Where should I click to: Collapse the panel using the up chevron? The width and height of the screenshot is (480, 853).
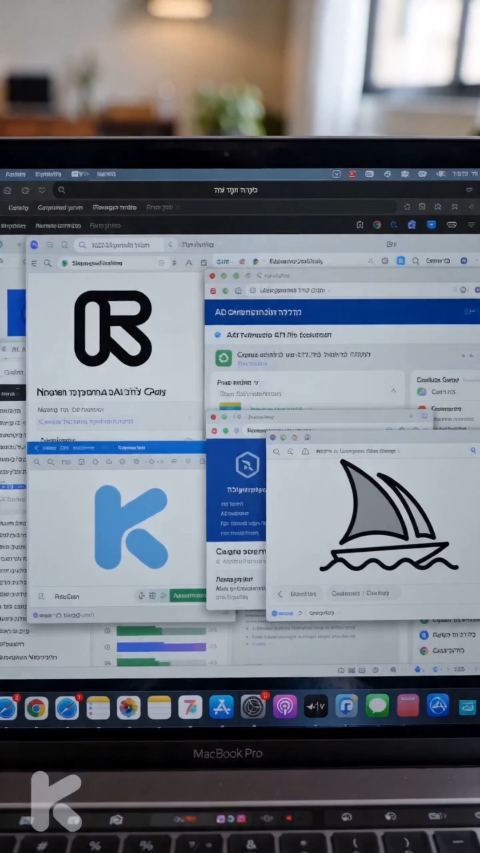(x=392, y=390)
